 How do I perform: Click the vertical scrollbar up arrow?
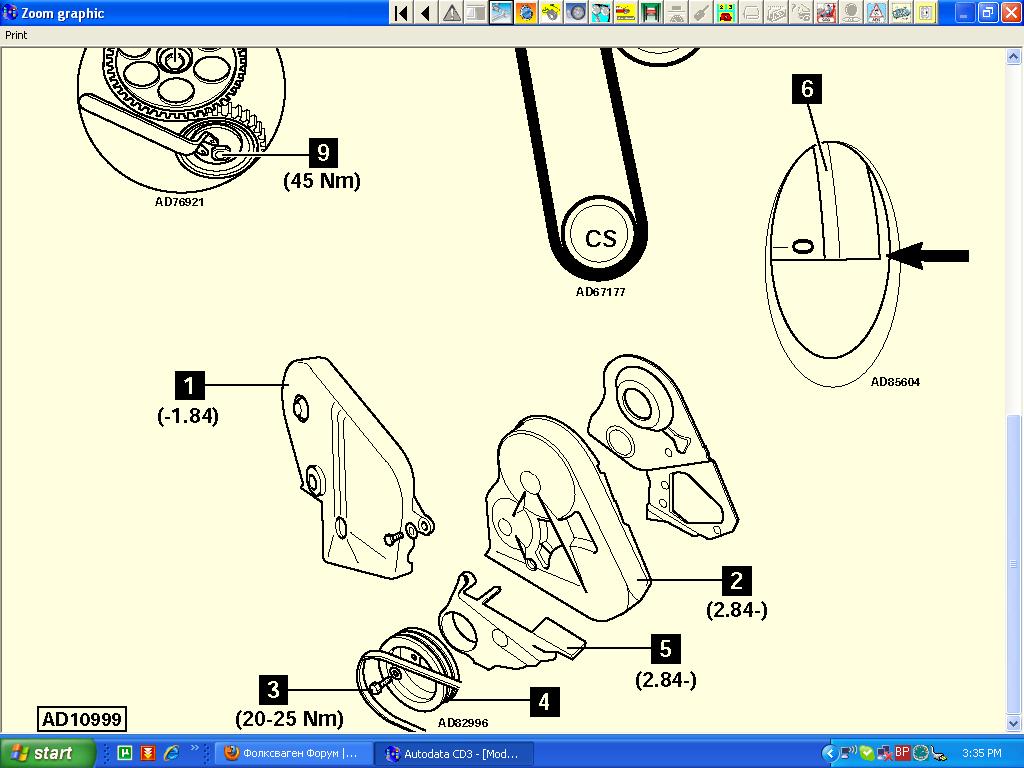[1015, 55]
